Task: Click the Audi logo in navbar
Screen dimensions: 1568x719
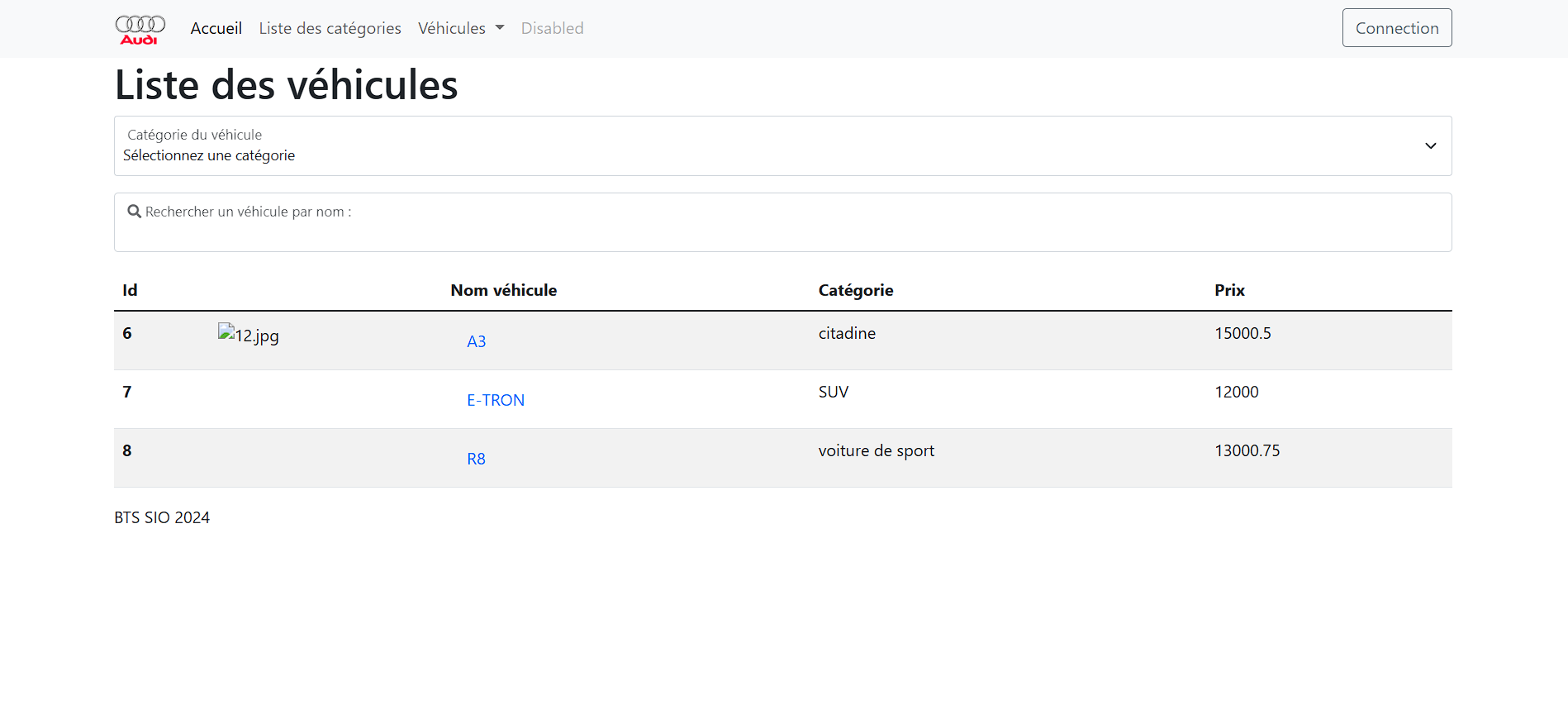Action: (140, 29)
